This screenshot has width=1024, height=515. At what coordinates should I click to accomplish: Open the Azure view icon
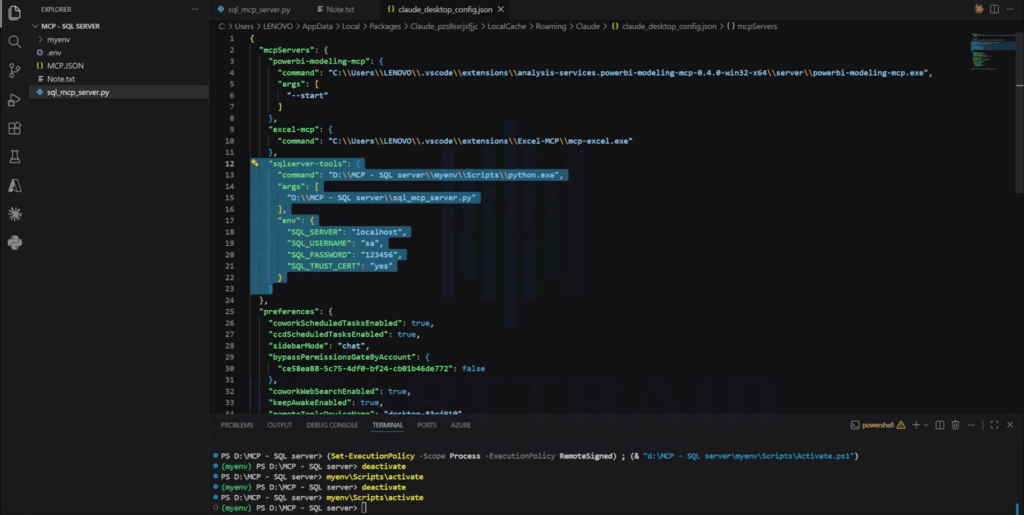[14, 185]
